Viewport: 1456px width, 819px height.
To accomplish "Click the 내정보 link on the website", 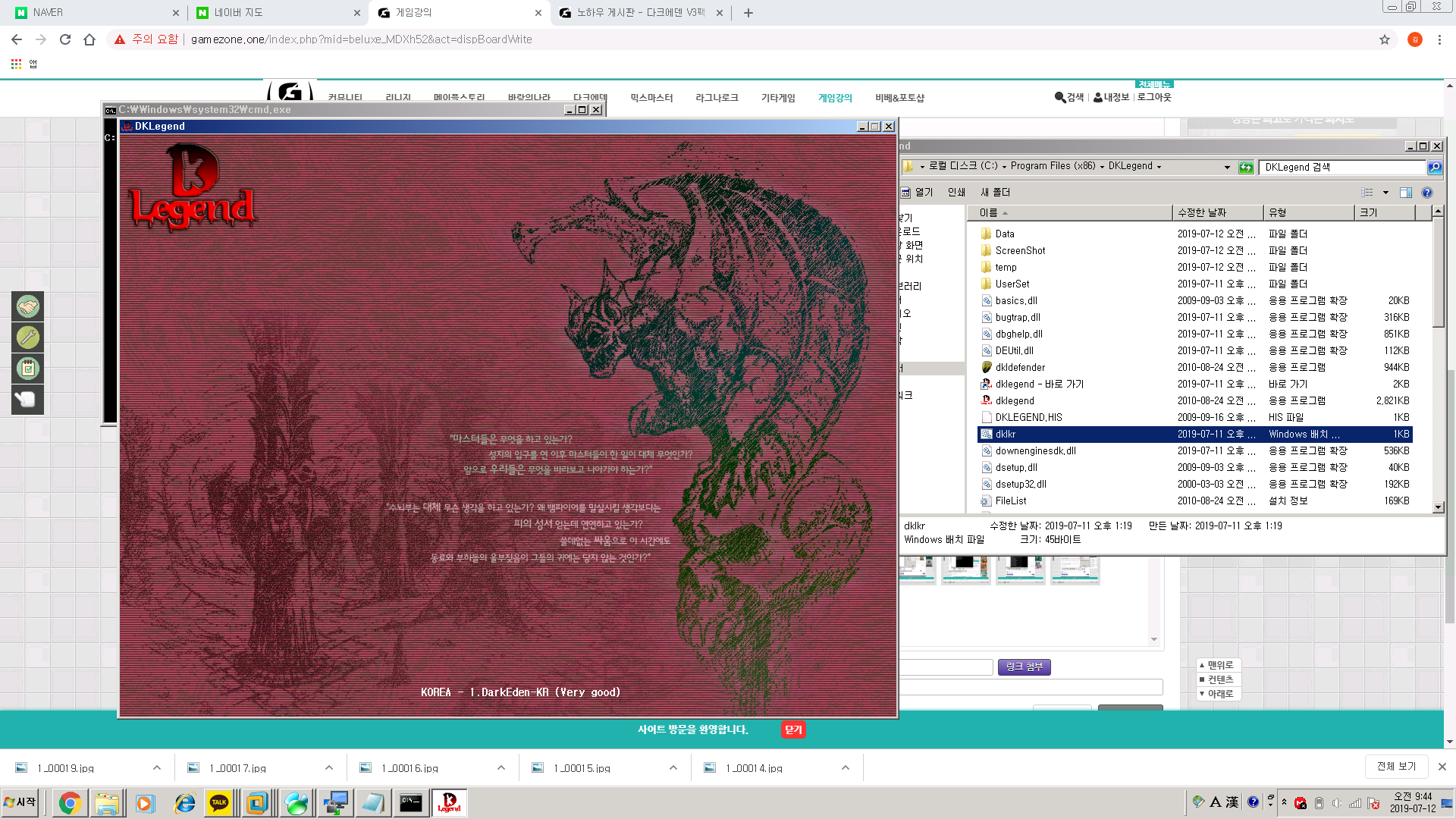I will click(1111, 97).
